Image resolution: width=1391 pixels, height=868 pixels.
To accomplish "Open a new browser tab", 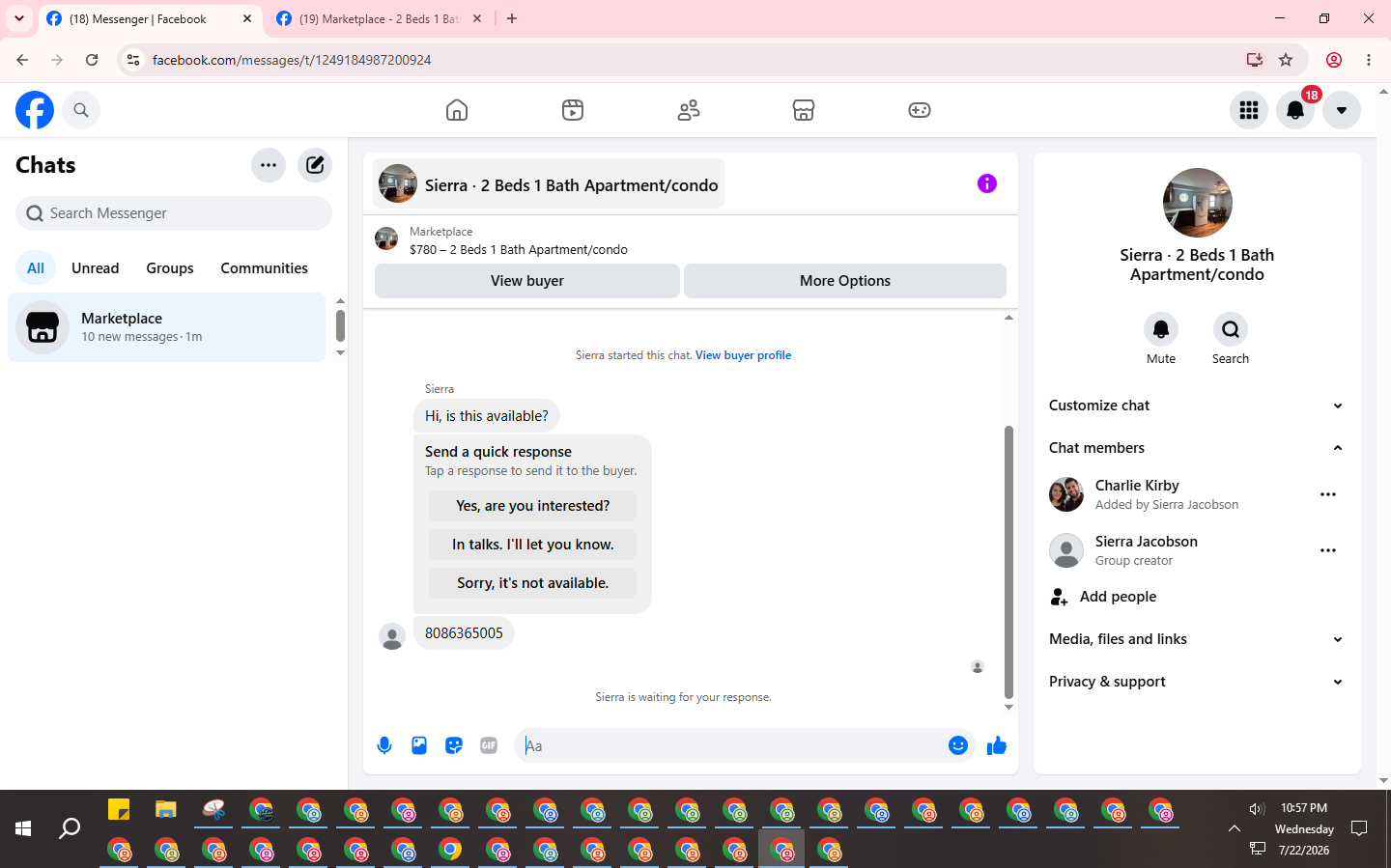I will click(512, 18).
